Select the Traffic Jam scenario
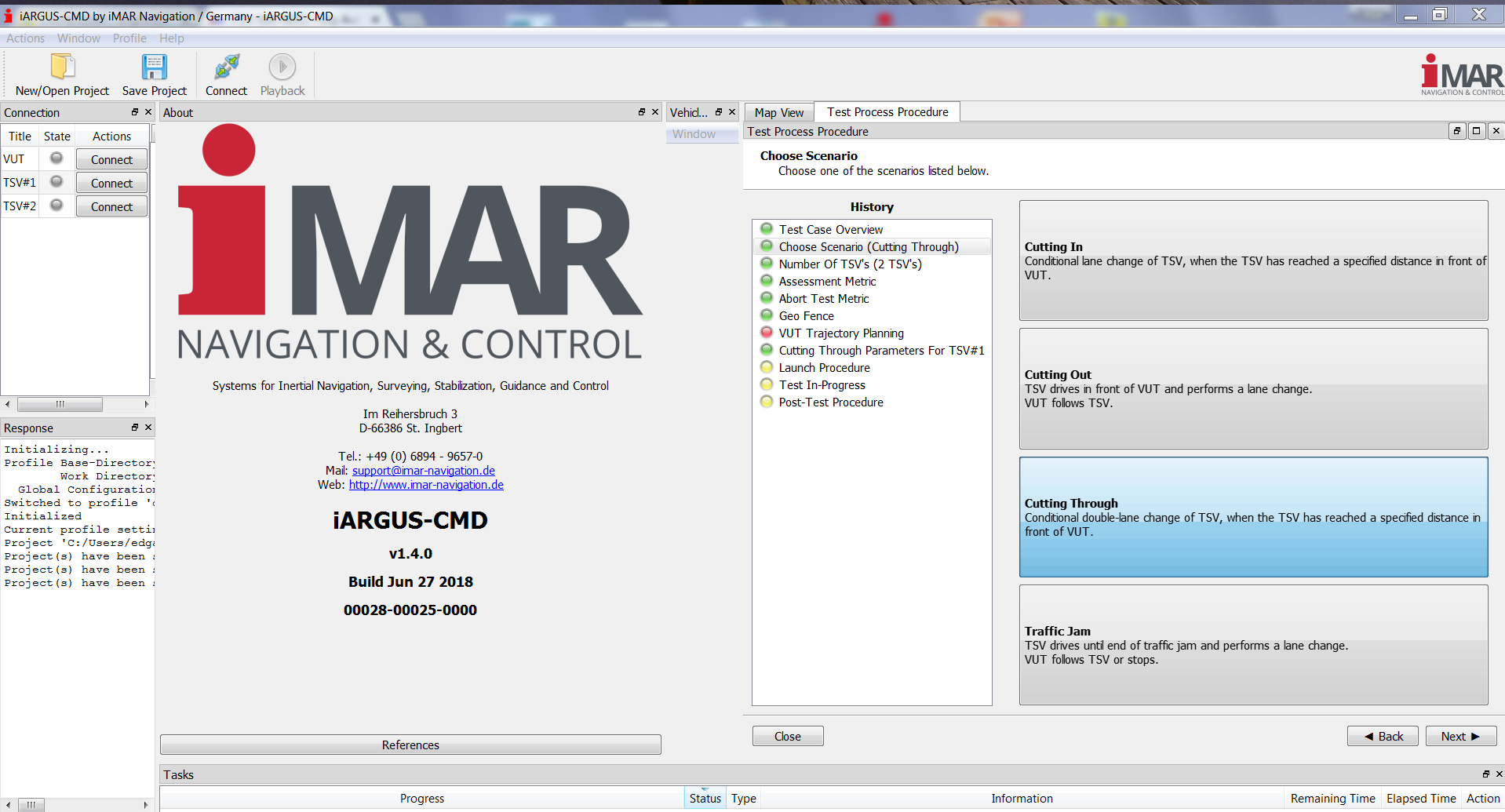The height and width of the screenshot is (812, 1505). (x=1253, y=645)
